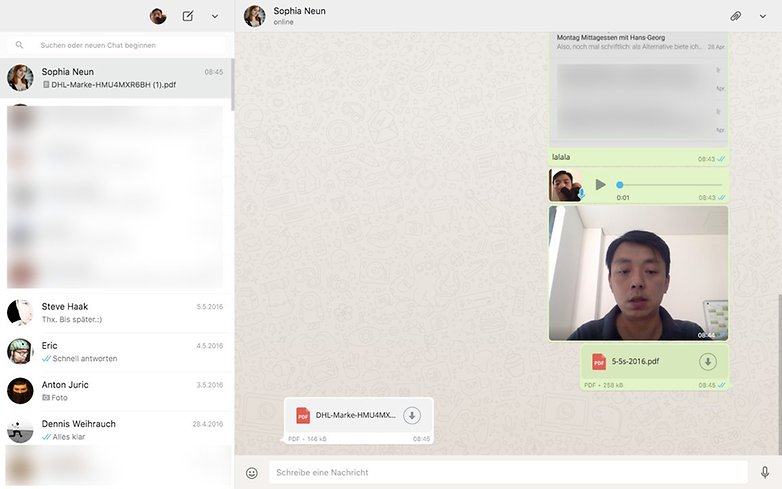Start a new chat with compose icon
The width and height of the screenshot is (782, 489).
(188, 16)
